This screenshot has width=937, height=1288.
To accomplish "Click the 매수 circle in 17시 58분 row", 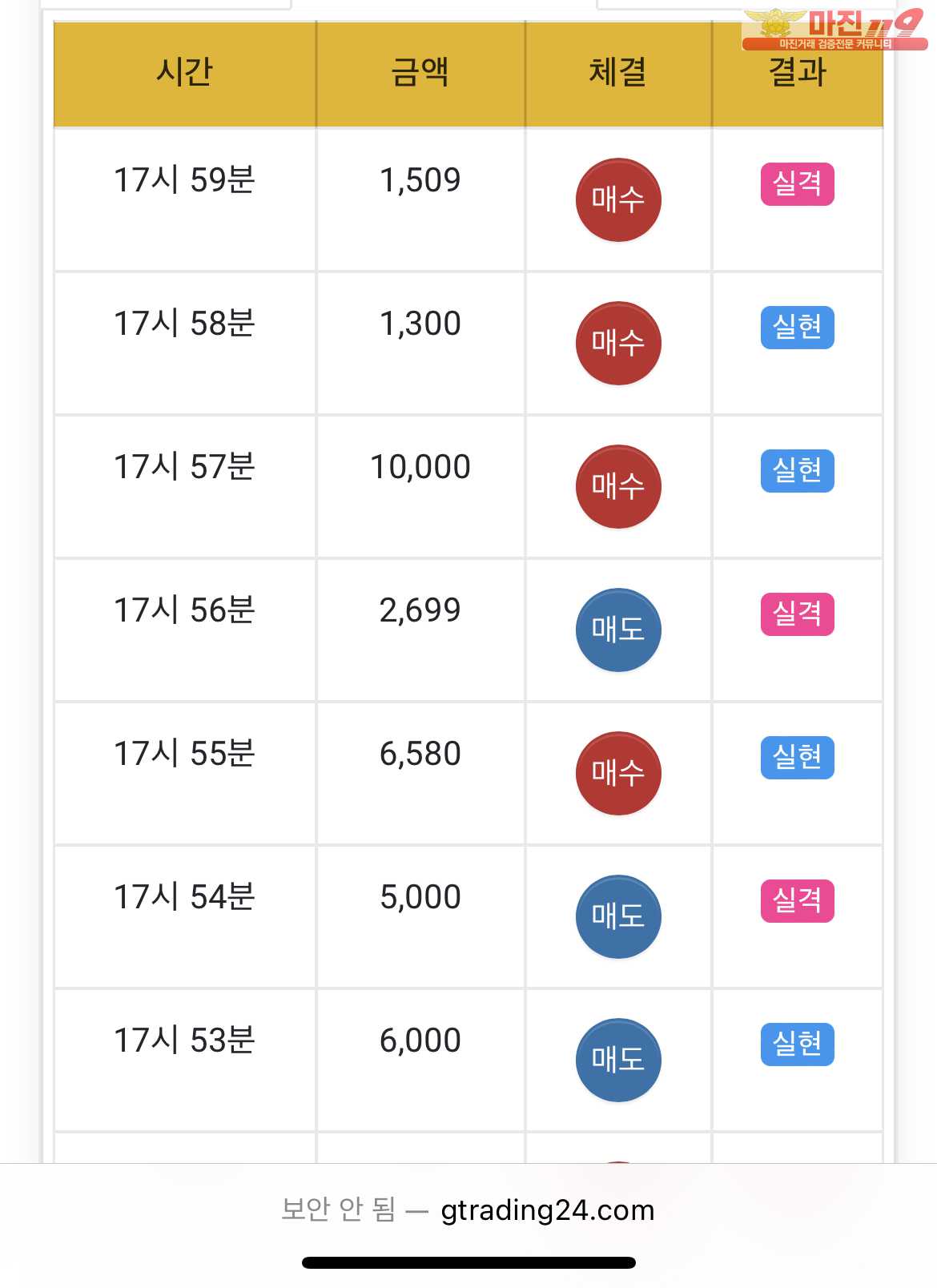I will click(x=618, y=343).
